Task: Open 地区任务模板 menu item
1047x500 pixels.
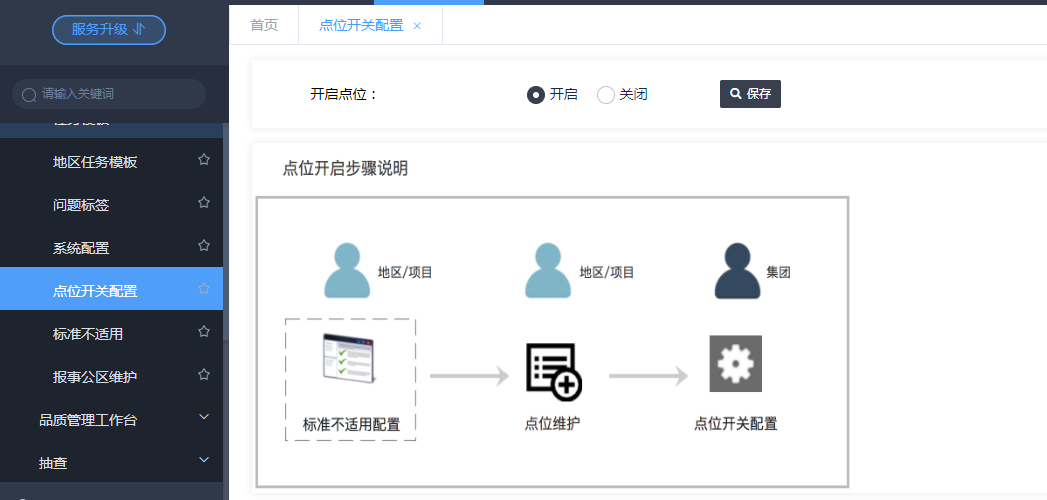Action: [95, 162]
